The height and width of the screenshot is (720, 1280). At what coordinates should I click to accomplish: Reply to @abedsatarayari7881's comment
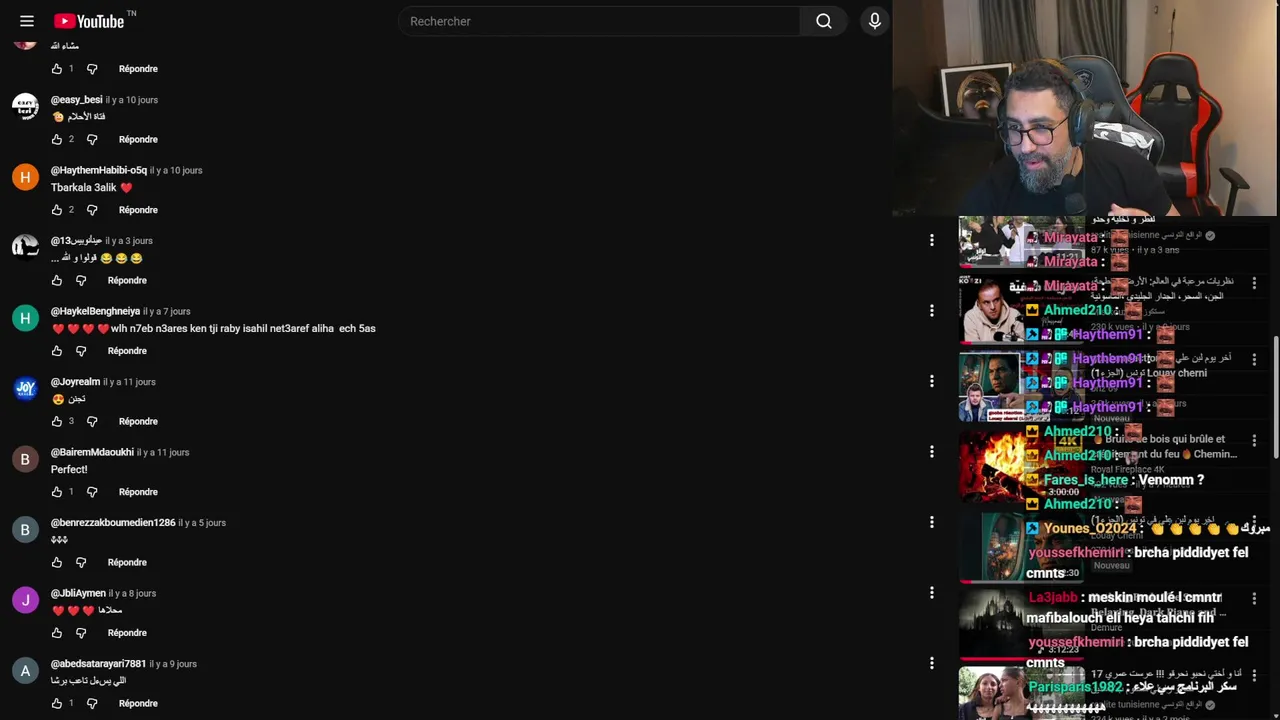coord(138,703)
